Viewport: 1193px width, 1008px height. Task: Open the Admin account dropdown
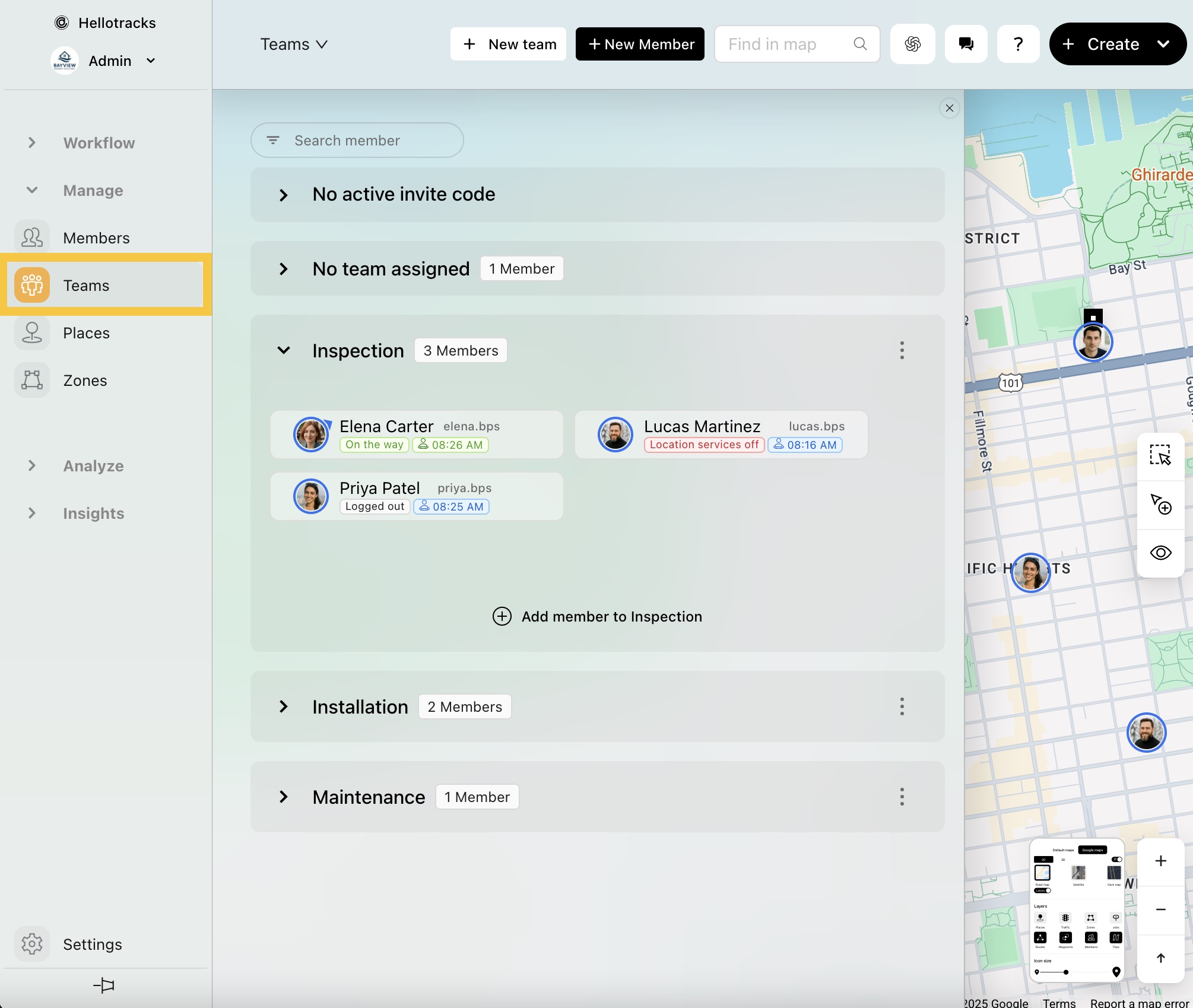[x=151, y=61]
